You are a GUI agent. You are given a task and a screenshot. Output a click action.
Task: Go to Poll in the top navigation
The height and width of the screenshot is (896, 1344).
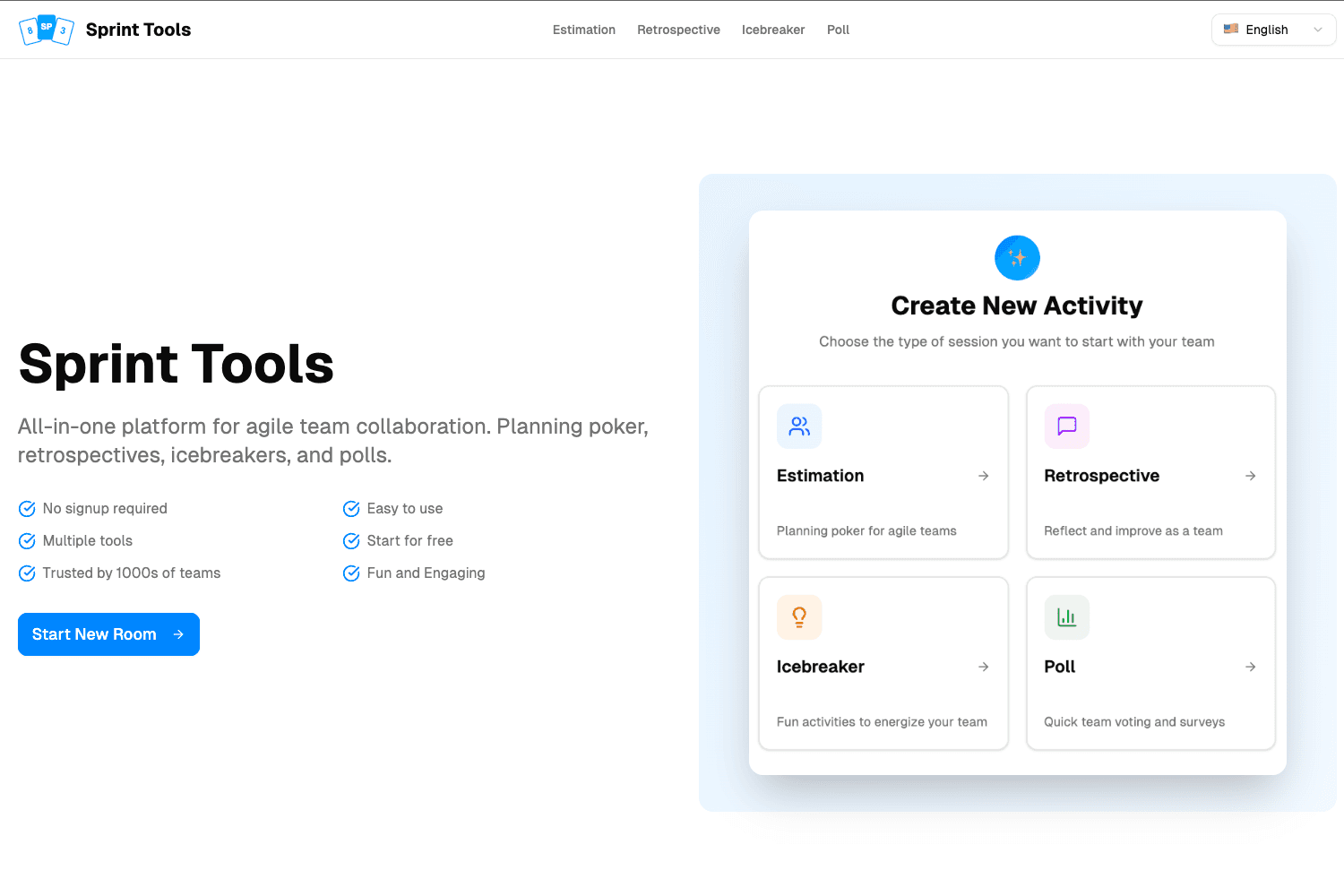838,30
